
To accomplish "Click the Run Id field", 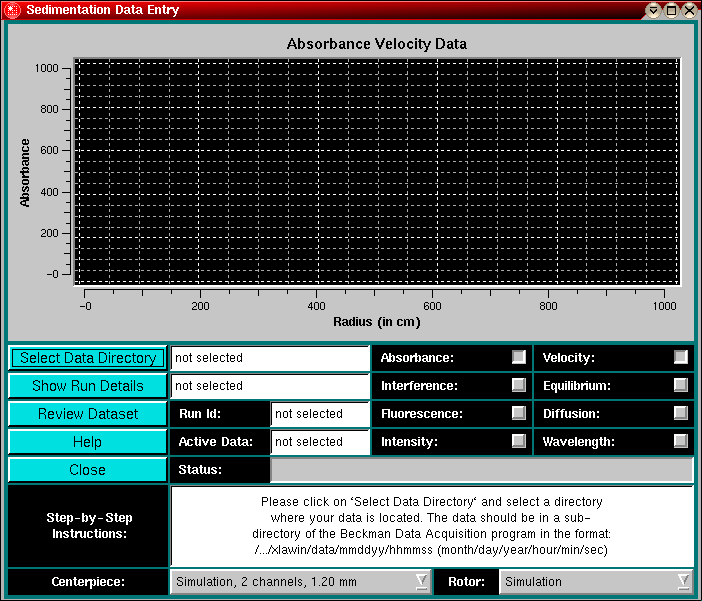I will coord(320,414).
